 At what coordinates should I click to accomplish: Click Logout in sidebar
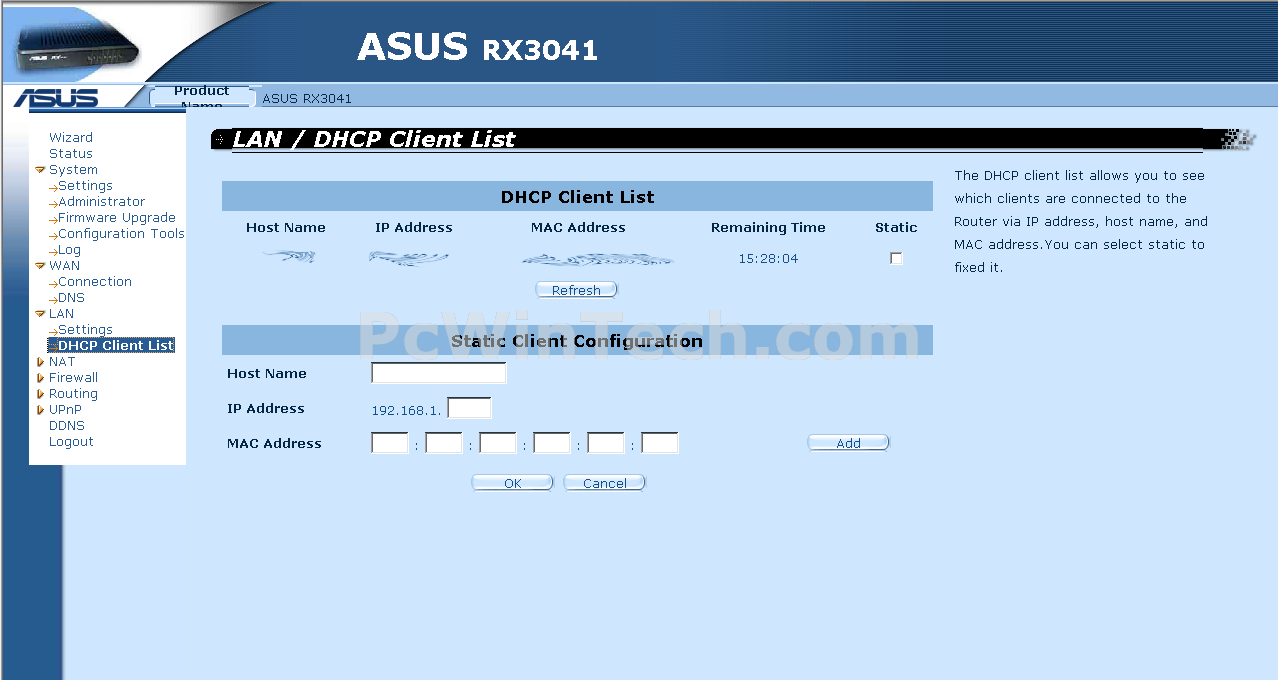pyautogui.click(x=71, y=442)
